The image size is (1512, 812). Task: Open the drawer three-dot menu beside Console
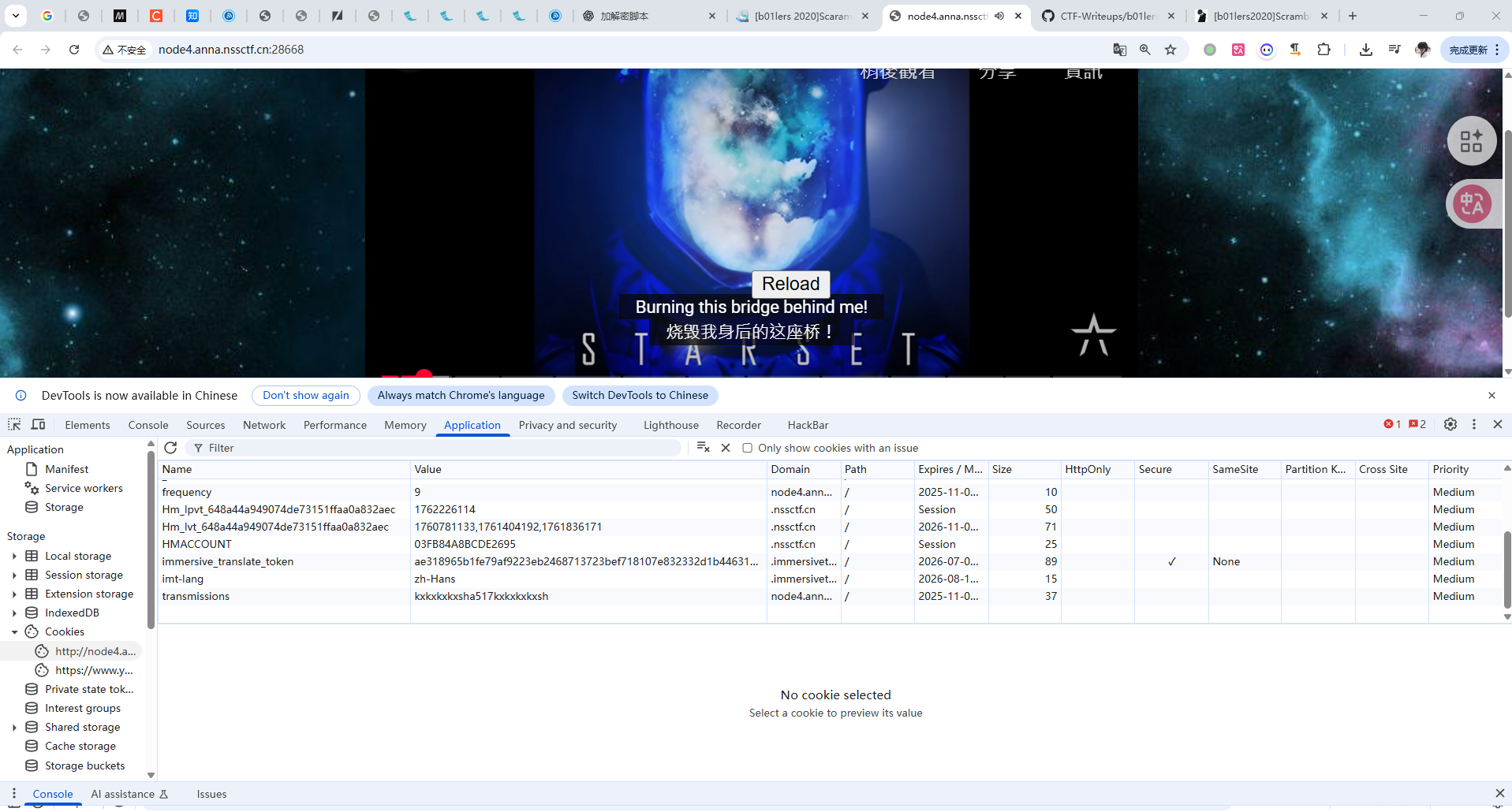pyautogui.click(x=14, y=793)
